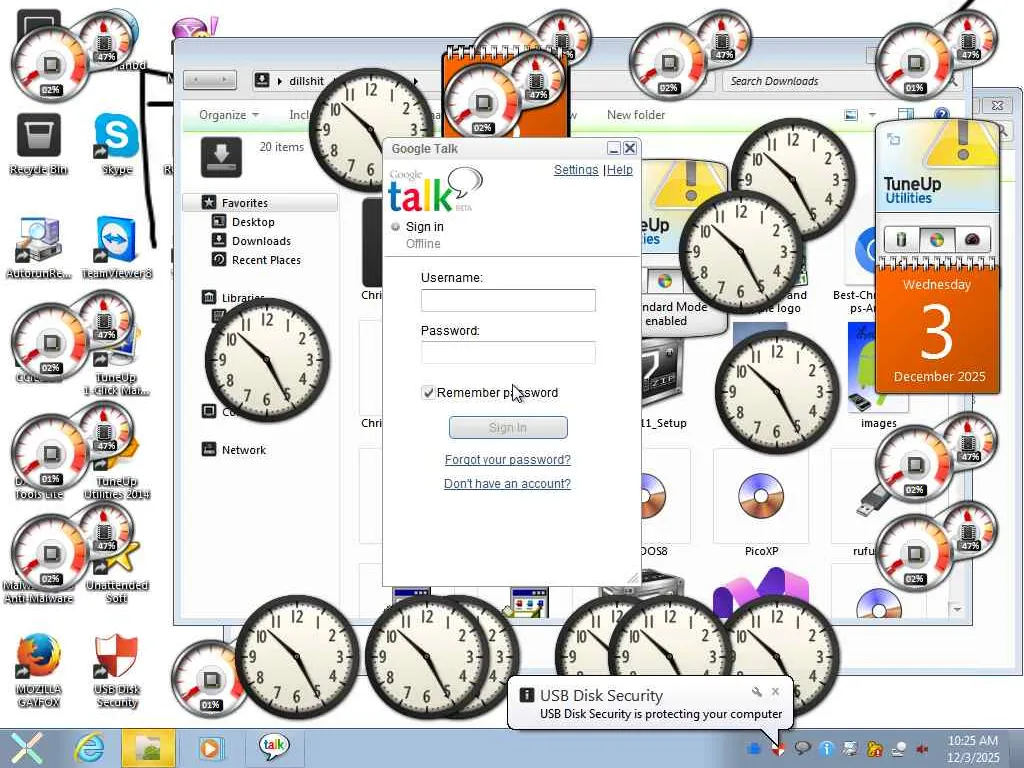This screenshot has width=1024, height=768.
Task: Click Don't have an account link
Action: 507,484
